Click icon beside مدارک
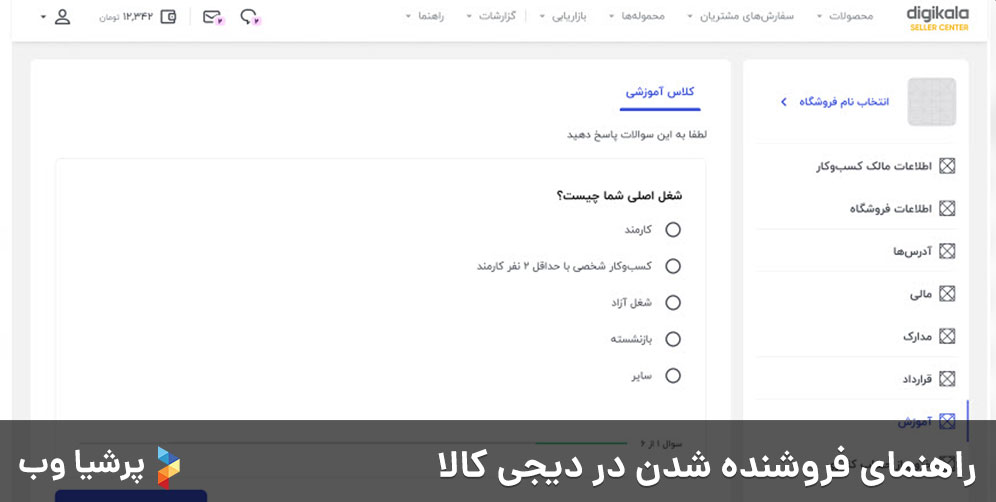Image resolution: width=996 pixels, height=502 pixels. pyautogui.click(x=947, y=336)
